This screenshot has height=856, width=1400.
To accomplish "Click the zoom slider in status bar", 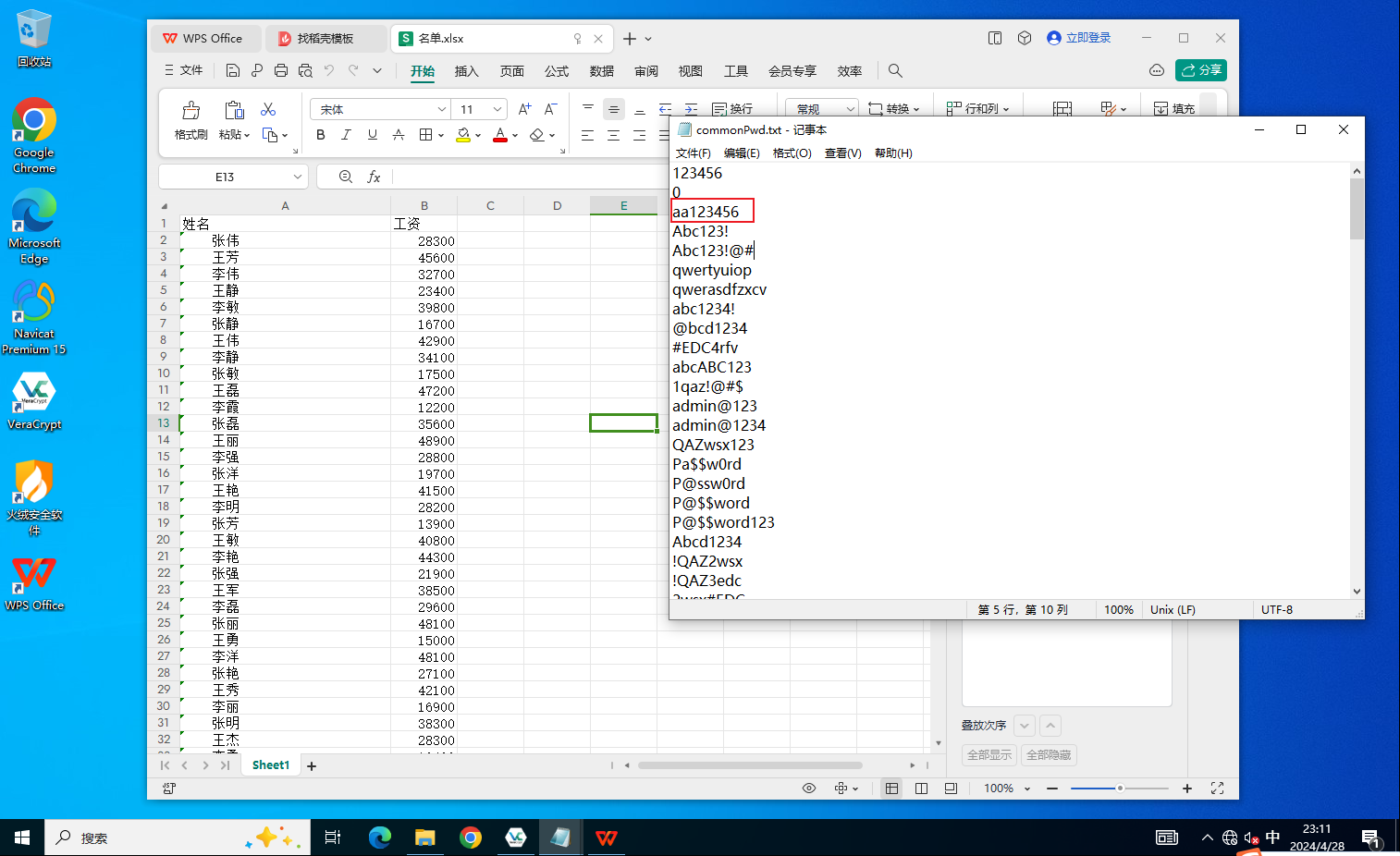I will [1119, 789].
